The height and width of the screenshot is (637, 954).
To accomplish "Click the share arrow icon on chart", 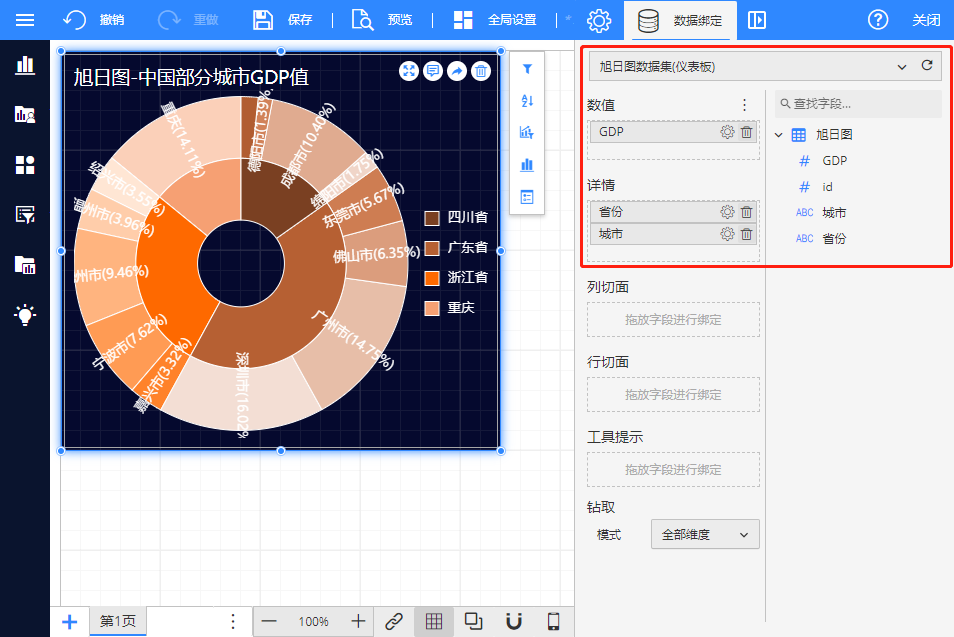I will pos(457,70).
